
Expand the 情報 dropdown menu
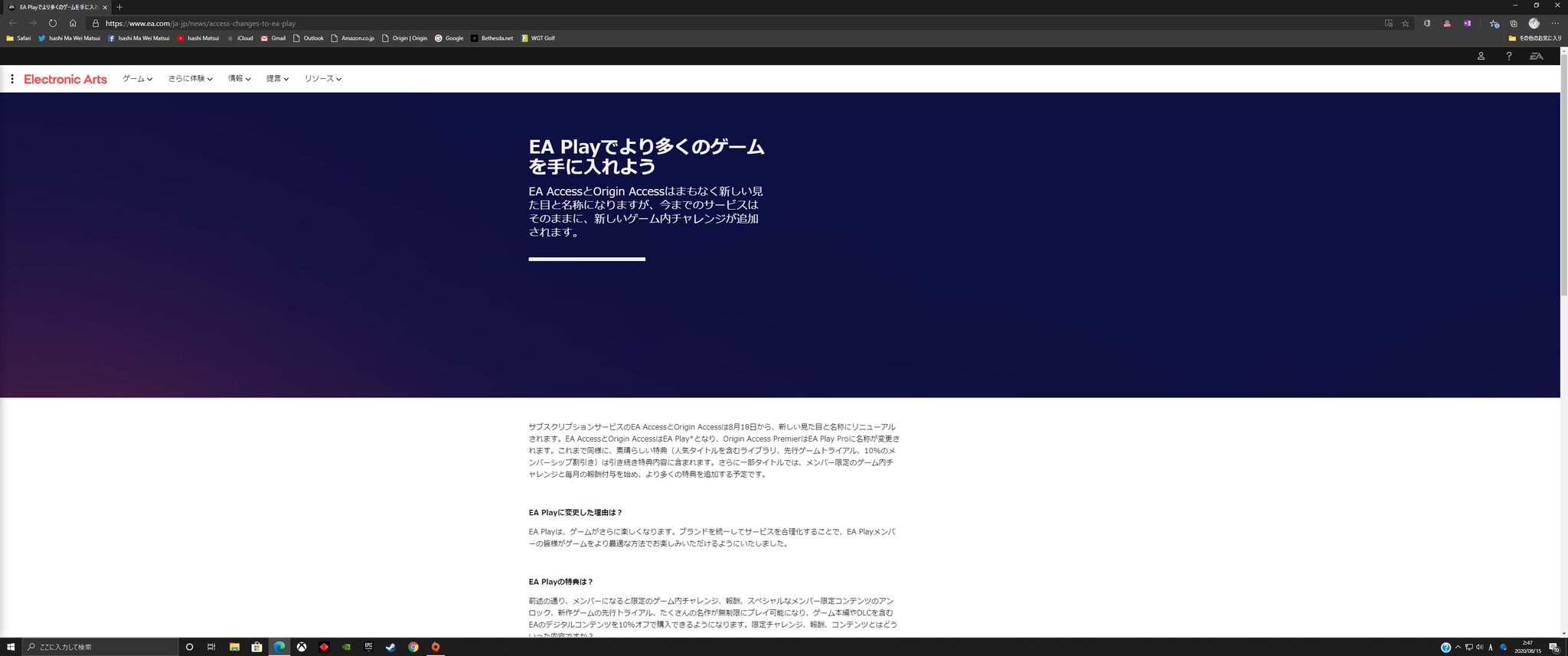click(x=240, y=79)
